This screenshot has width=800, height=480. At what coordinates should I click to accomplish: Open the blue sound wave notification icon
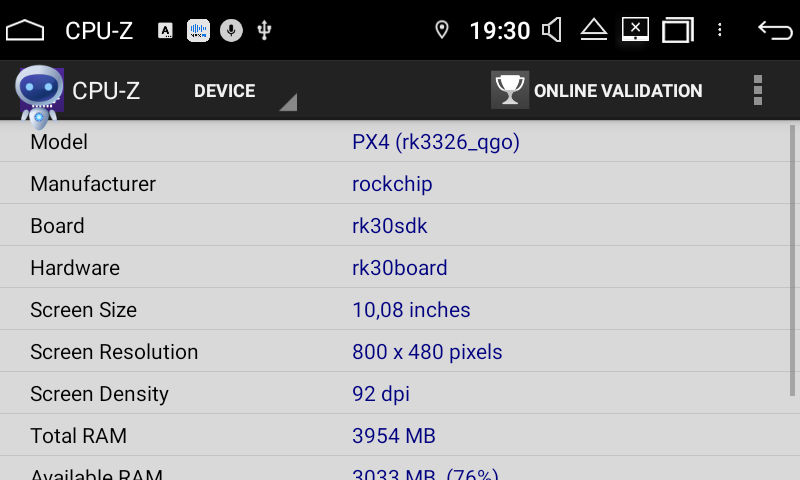point(198,31)
